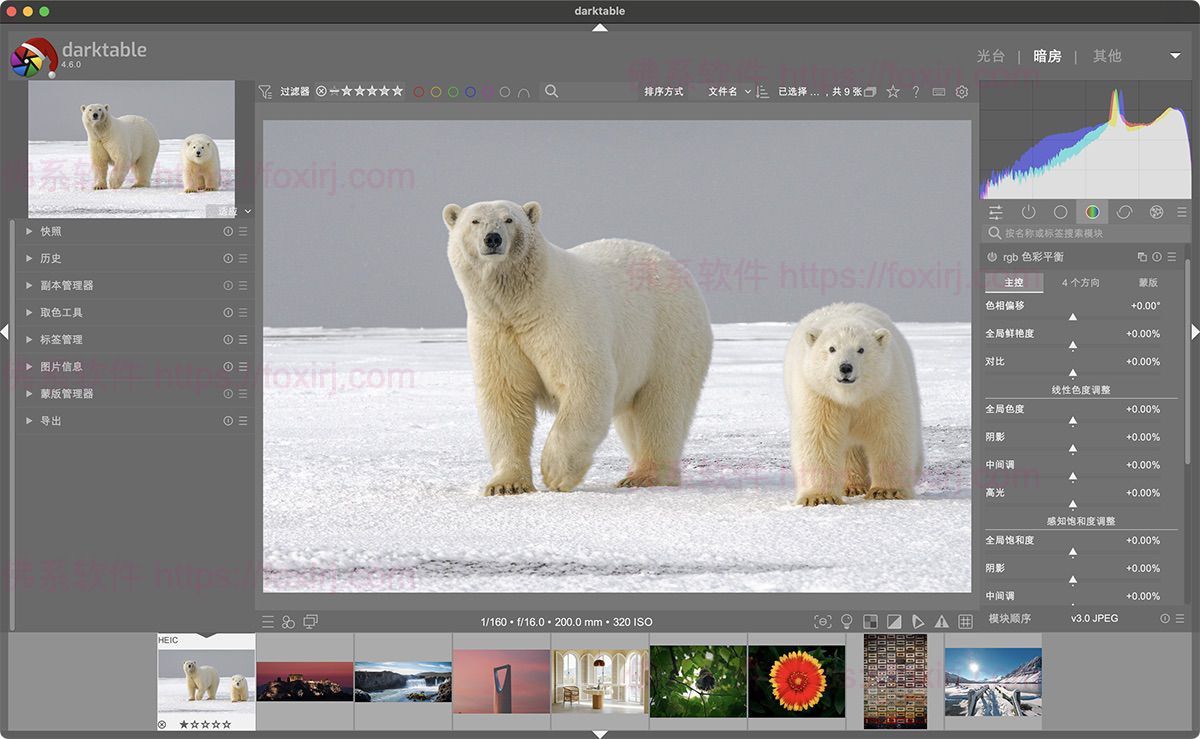Viewport: 1200px width, 739px height.
Task: Toggle the clipping indication warning icon
Action: pos(941,622)
